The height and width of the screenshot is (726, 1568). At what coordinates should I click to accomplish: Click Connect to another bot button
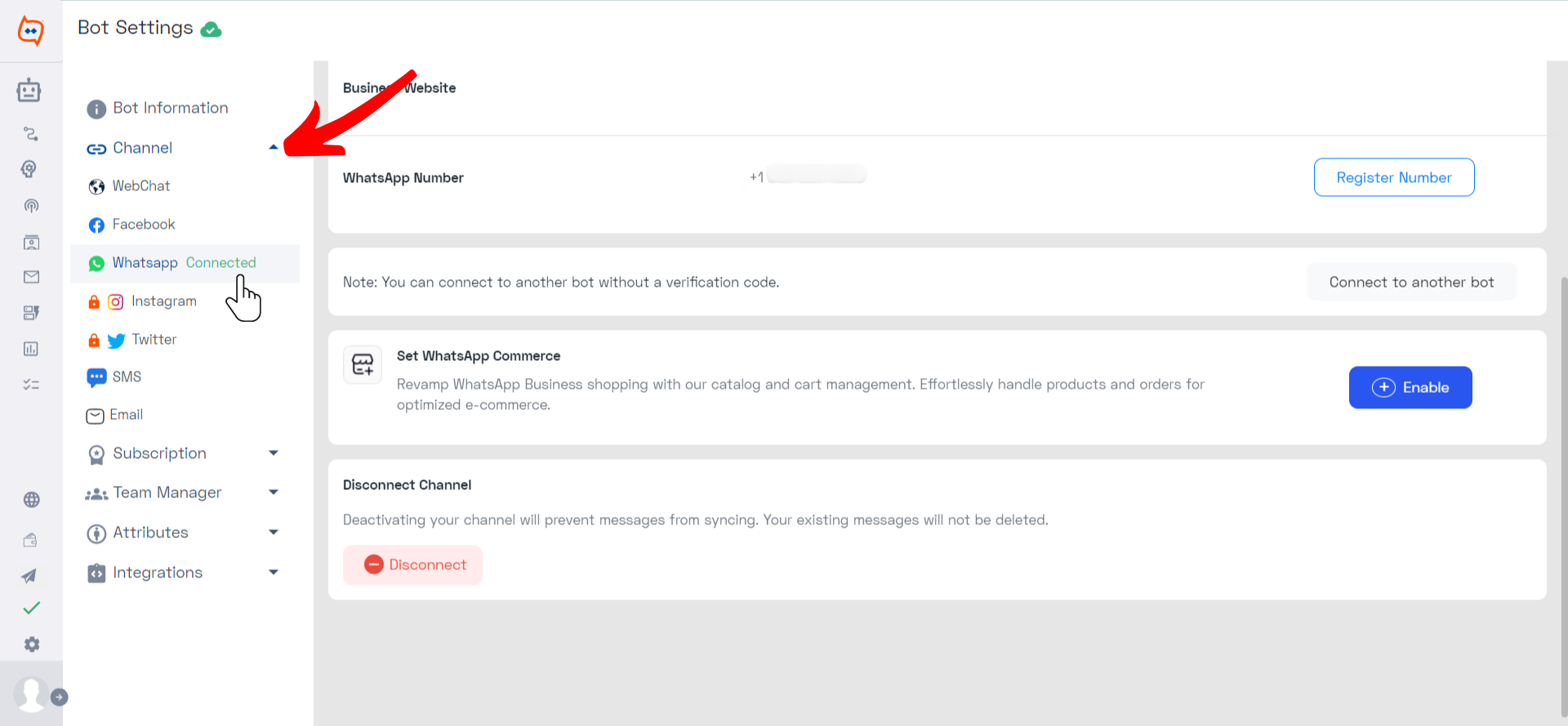[x=1411, y=282]
